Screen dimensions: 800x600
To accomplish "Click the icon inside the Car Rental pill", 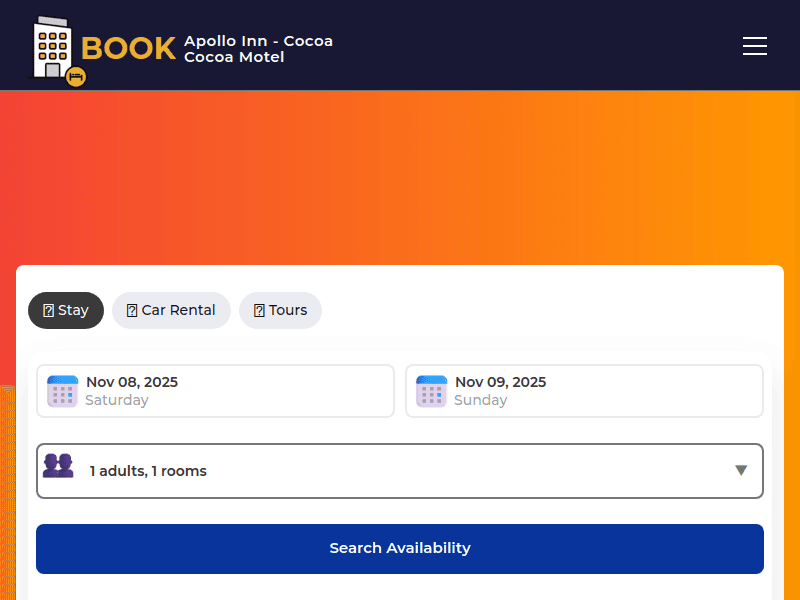I will pyautogui.click(x=131, y=311).
